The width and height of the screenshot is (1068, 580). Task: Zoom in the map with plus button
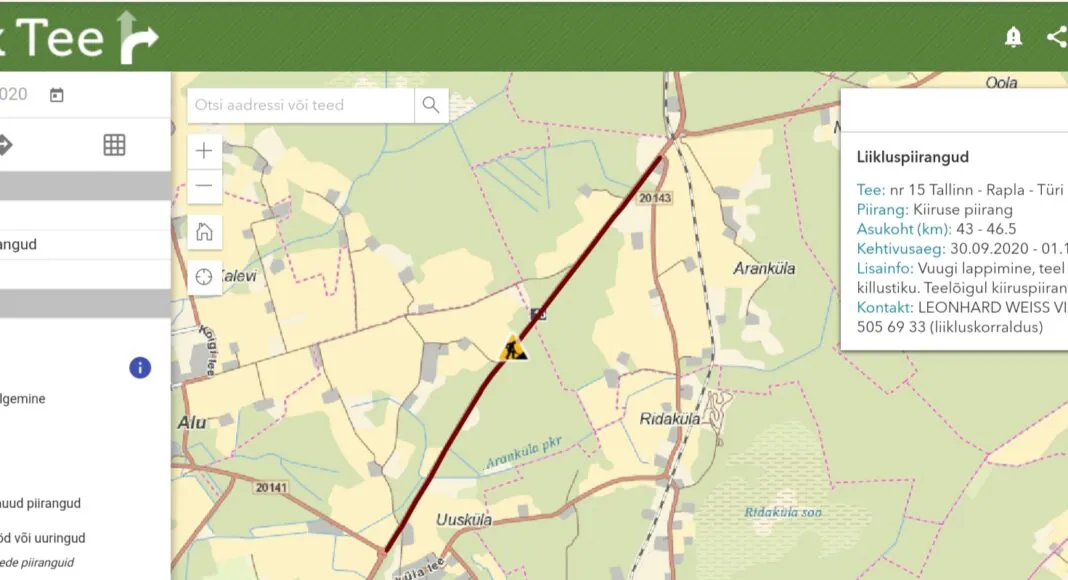click(x=204, y=150)
